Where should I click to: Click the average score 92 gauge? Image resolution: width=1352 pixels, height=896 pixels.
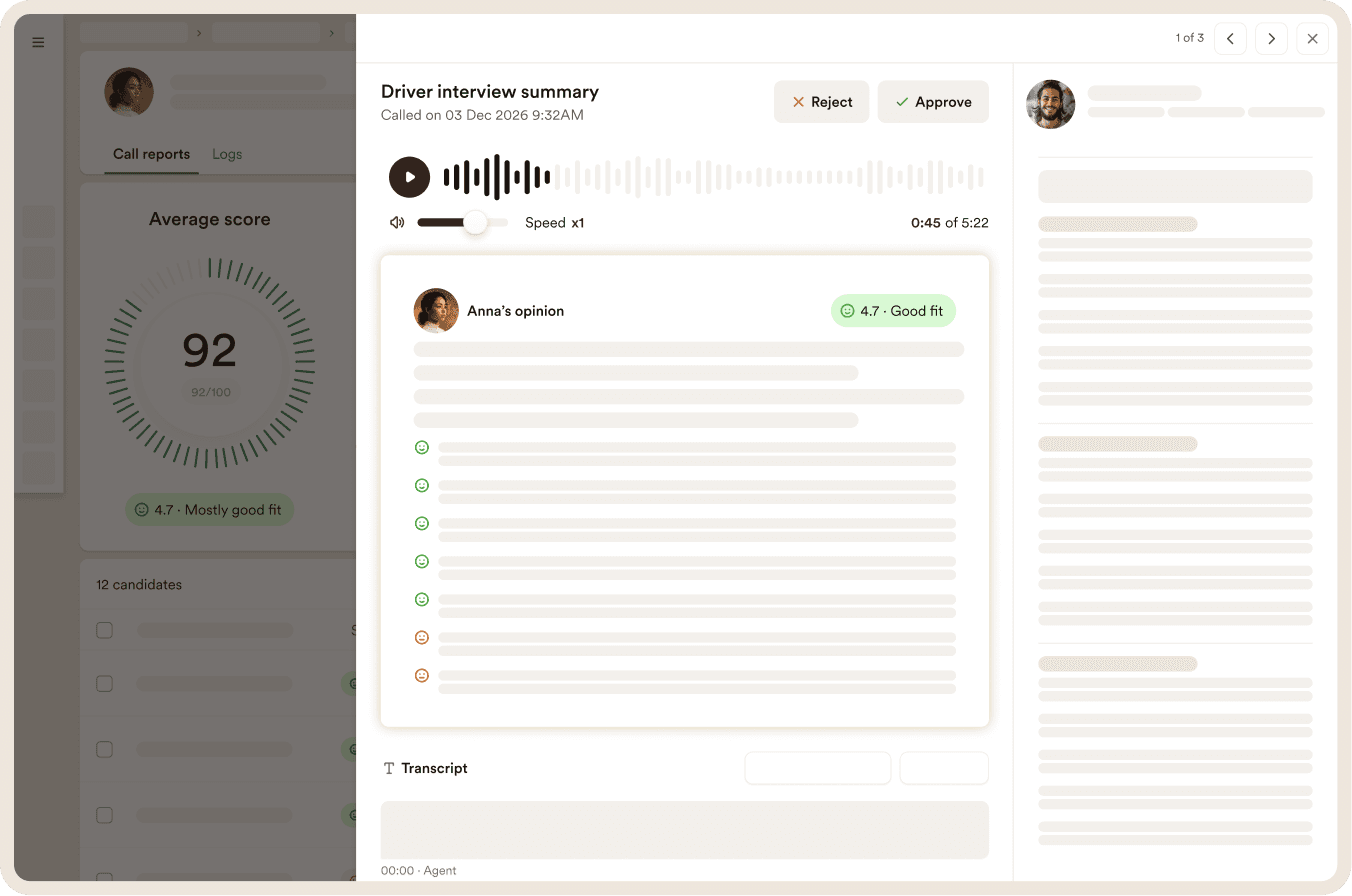[x=210, y=363]
